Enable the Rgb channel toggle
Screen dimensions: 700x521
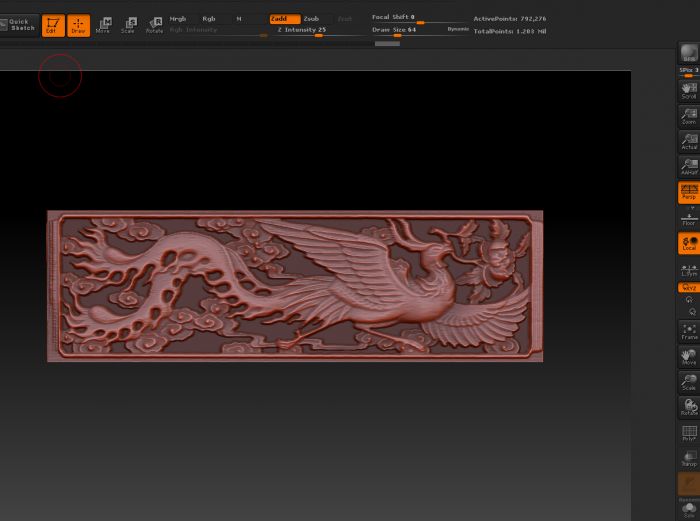pos(208,19)
